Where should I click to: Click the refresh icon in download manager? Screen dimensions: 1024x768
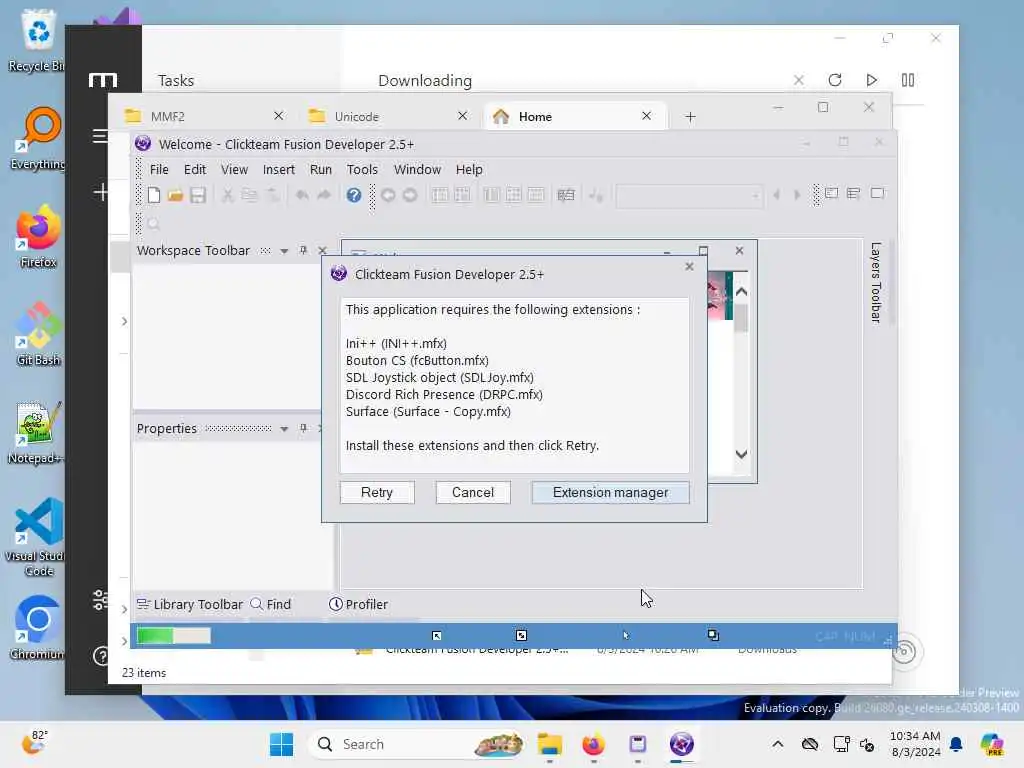835,80
